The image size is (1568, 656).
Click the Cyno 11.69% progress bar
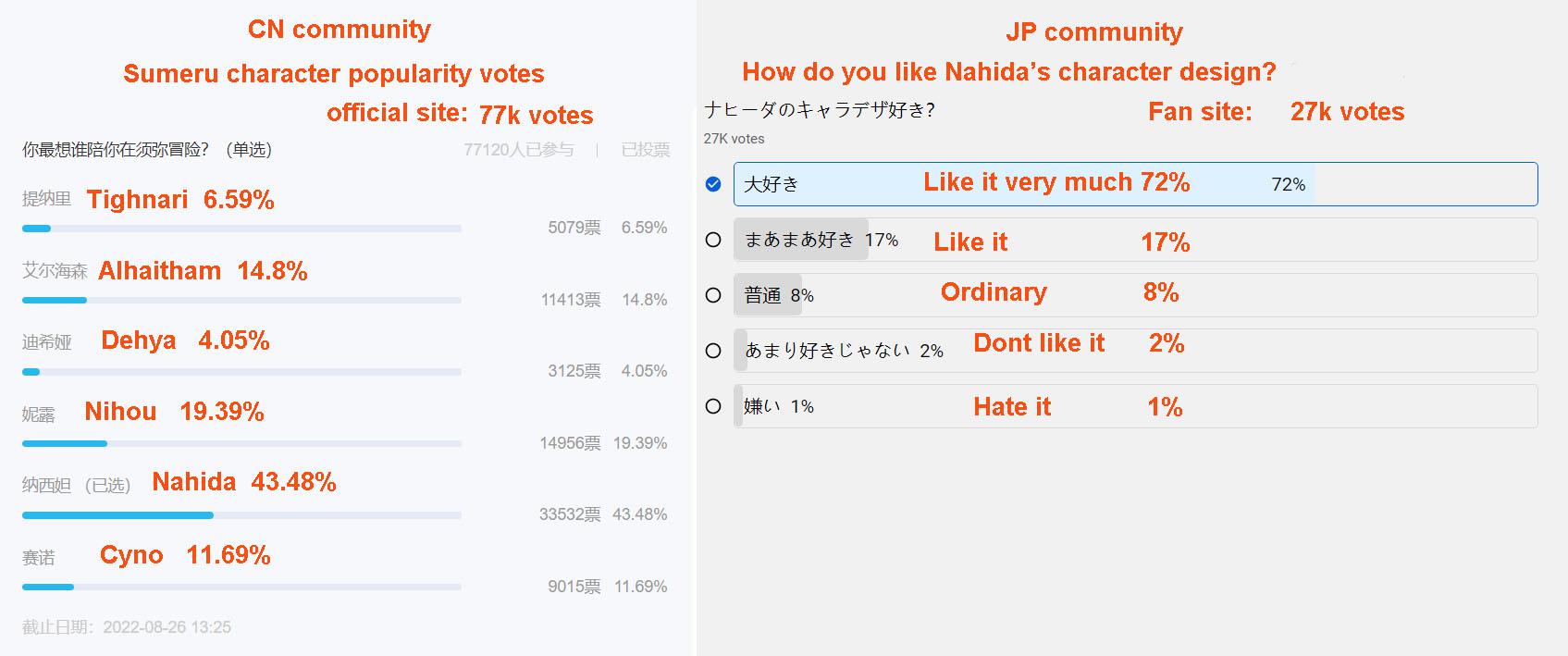tap(241, 587)
